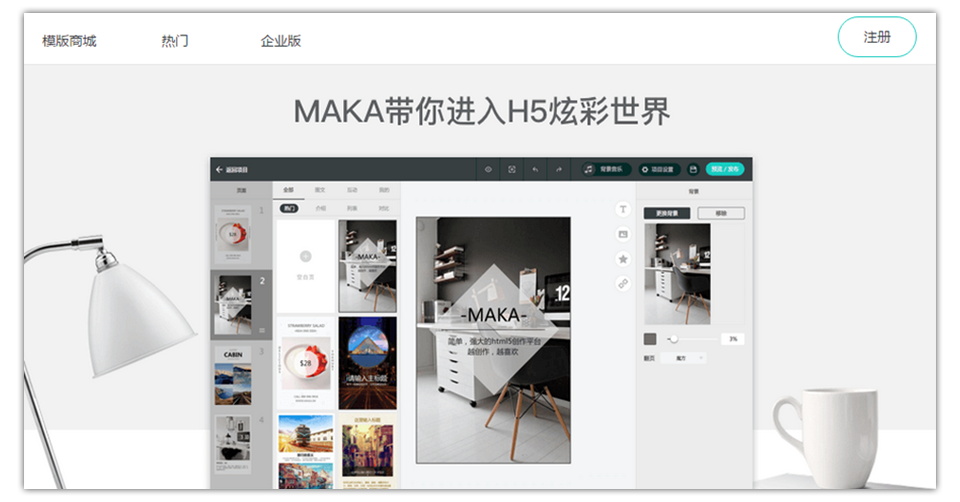Select page 4 black-and-white thumbnail
This screenshot has width=960, height=502.
tap(233, 445)
